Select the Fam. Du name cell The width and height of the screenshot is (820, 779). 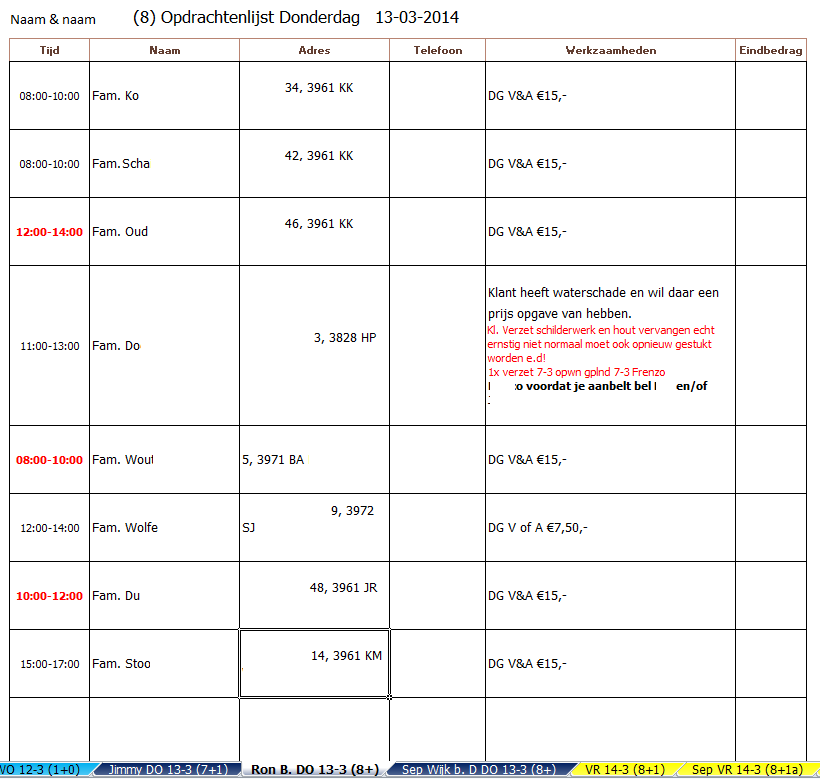point(164,595)
